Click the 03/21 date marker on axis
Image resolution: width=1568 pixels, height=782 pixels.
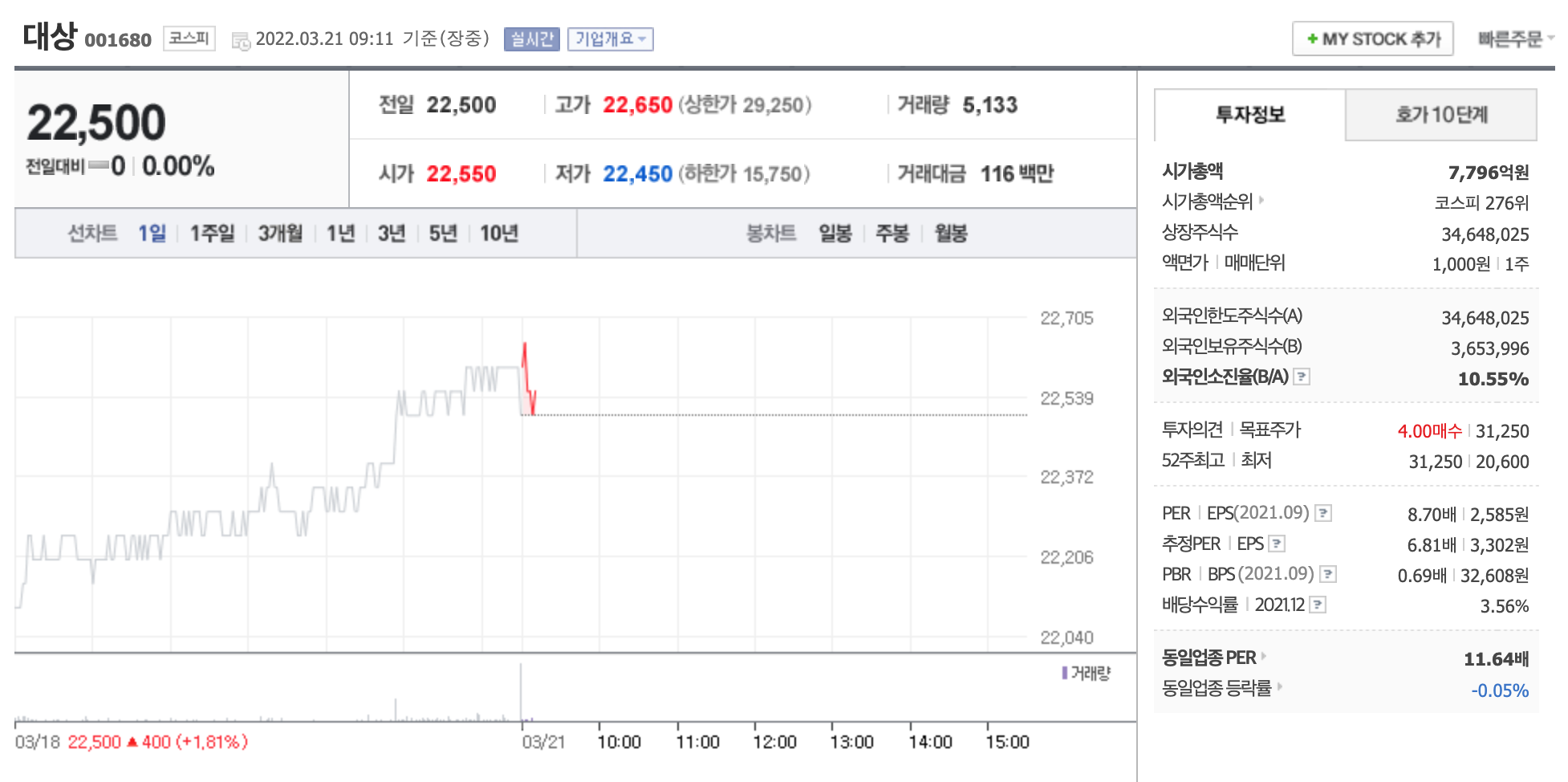[543, 742]
